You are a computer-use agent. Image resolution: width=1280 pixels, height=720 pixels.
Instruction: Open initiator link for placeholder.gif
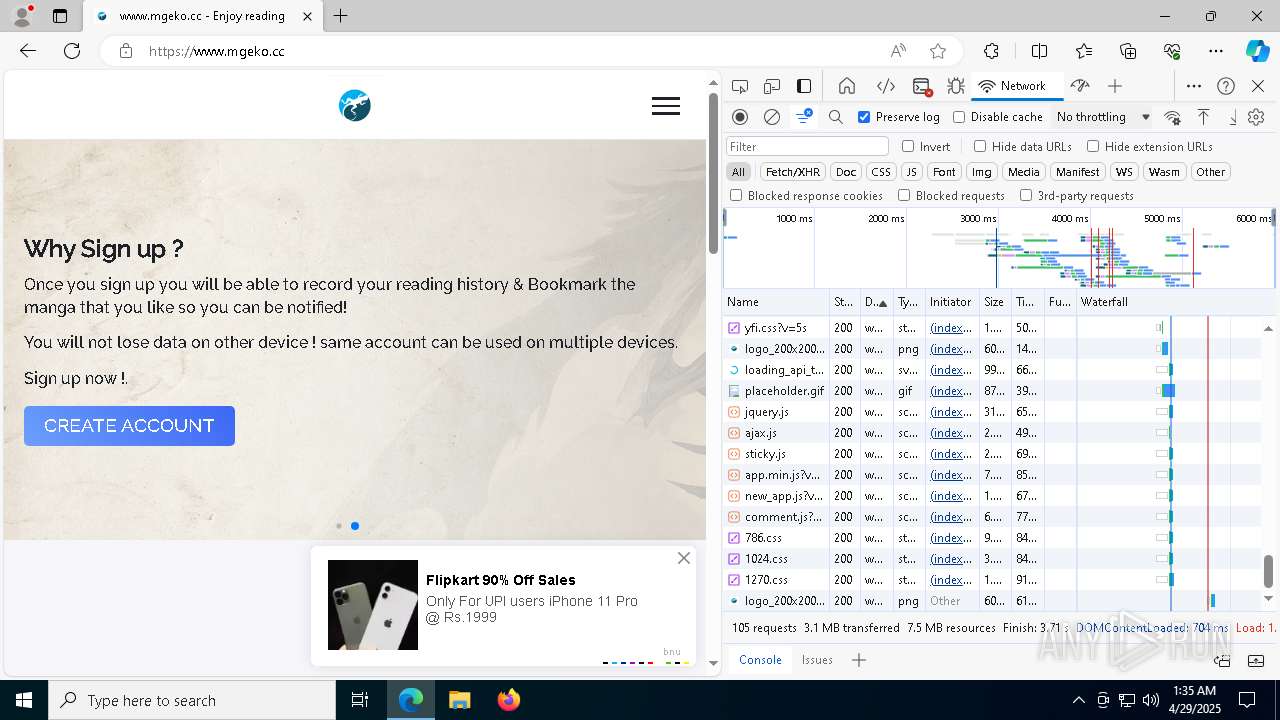click(x=951, y=391)
